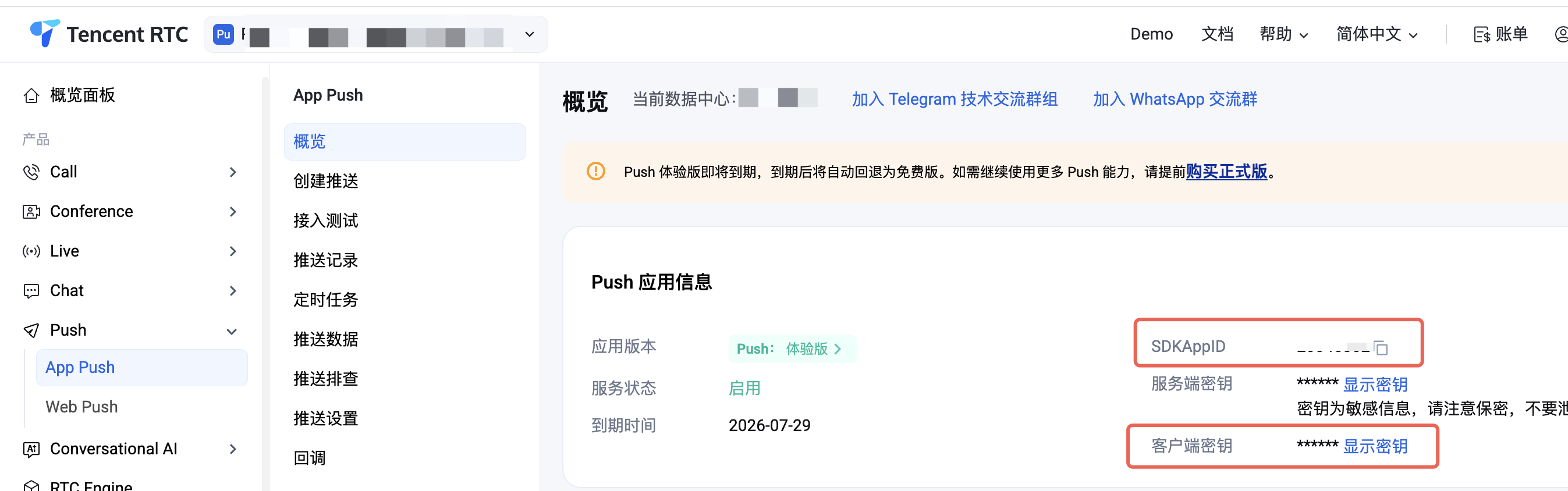Click the home icon beside 概览面板

31,96
